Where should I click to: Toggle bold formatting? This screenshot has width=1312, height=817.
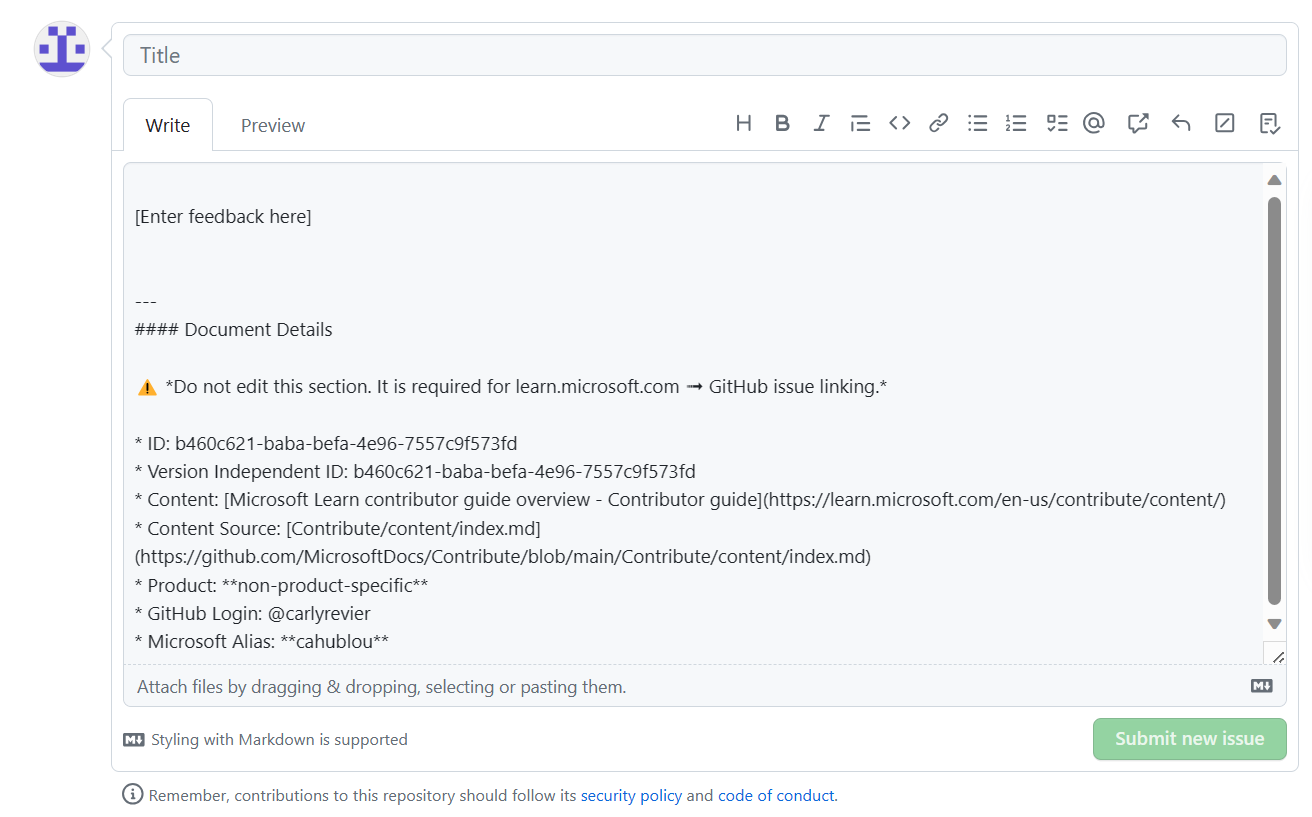pos(782,122)
